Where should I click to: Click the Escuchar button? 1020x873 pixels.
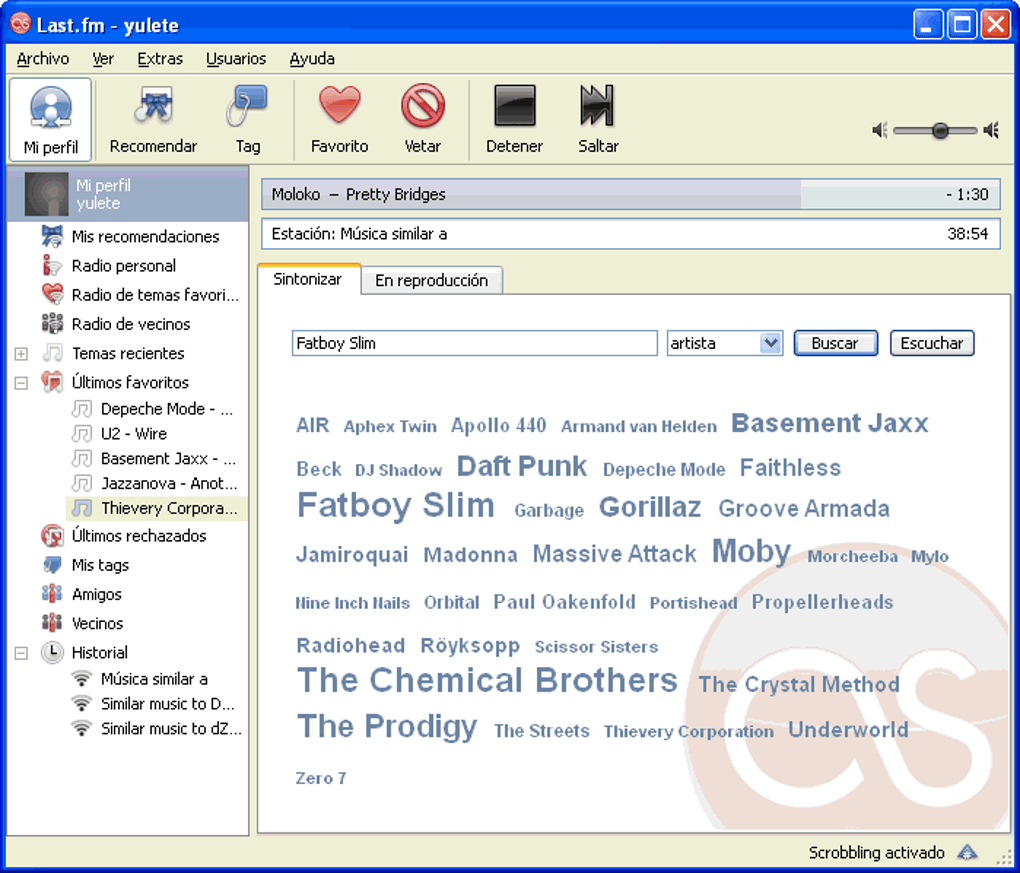932,343
